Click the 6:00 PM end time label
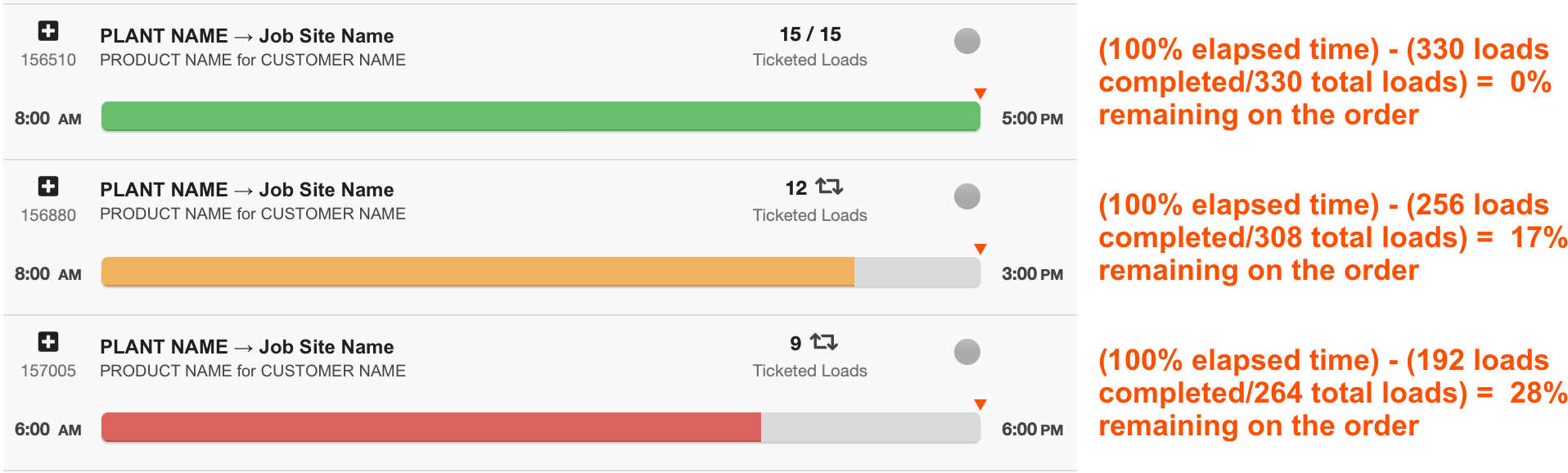The width and height of the screenshot is (1568, 473). [x=1032, y=430]
